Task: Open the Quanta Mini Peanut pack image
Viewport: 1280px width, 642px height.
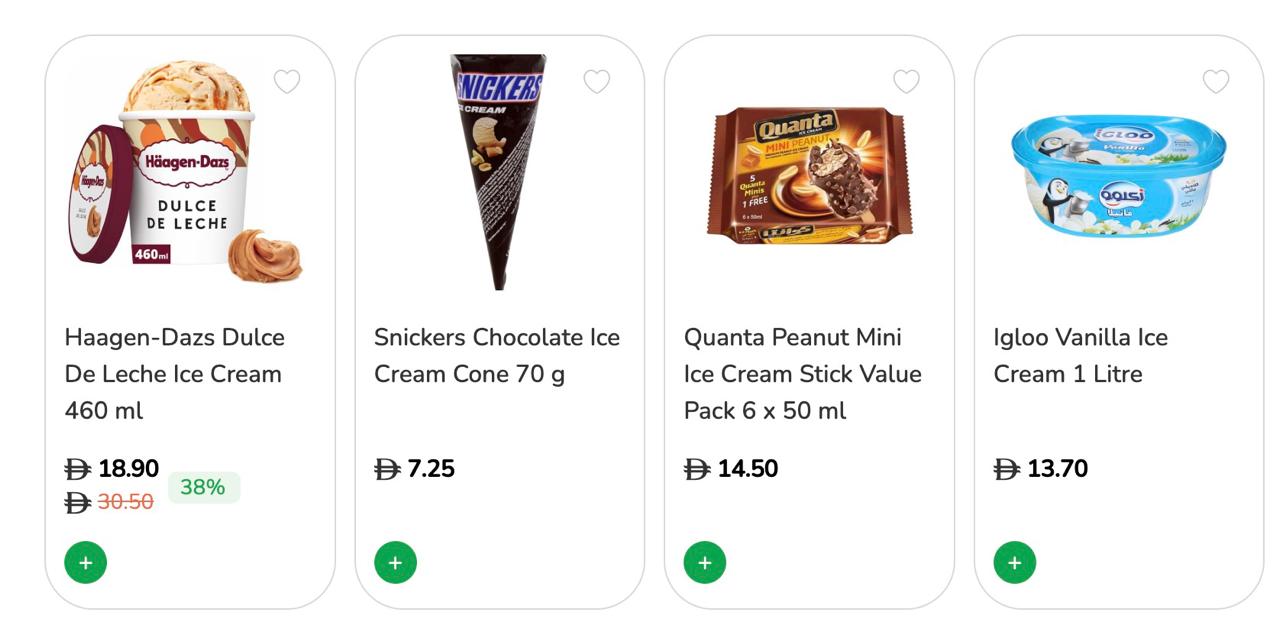Action: [809, 176]
